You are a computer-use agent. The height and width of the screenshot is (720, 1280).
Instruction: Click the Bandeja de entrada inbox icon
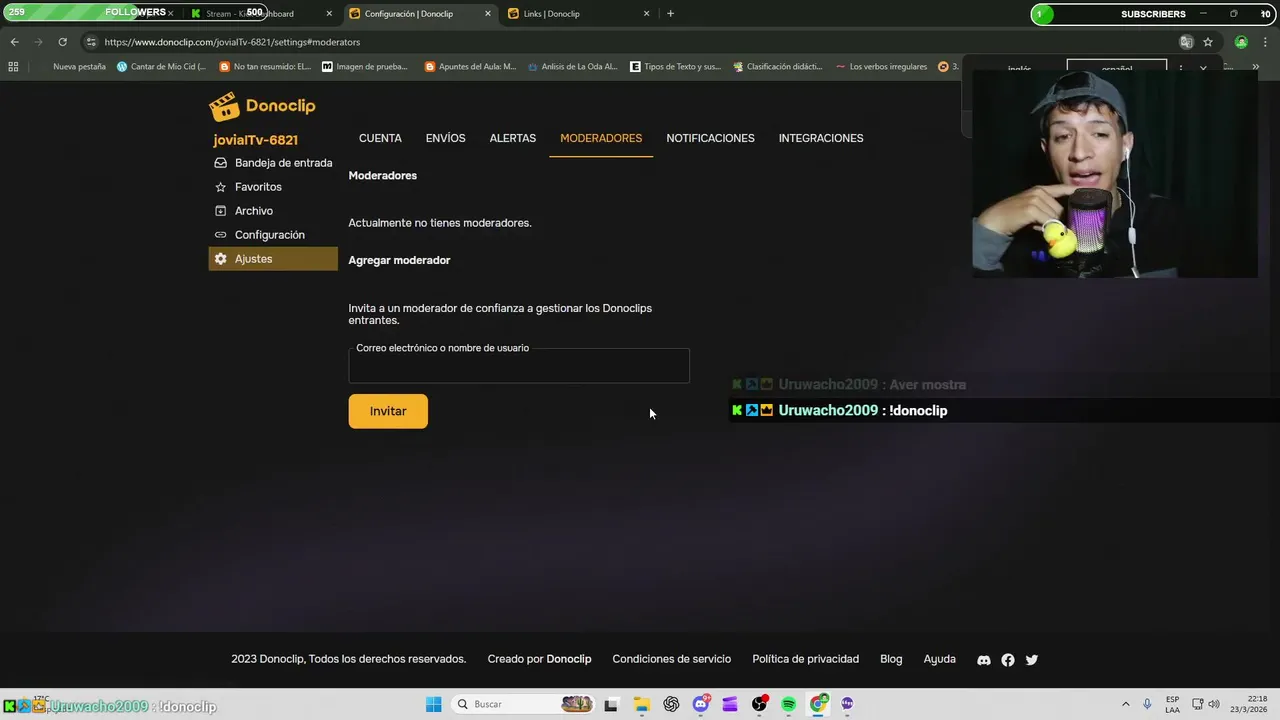click(x=221, y=163)
